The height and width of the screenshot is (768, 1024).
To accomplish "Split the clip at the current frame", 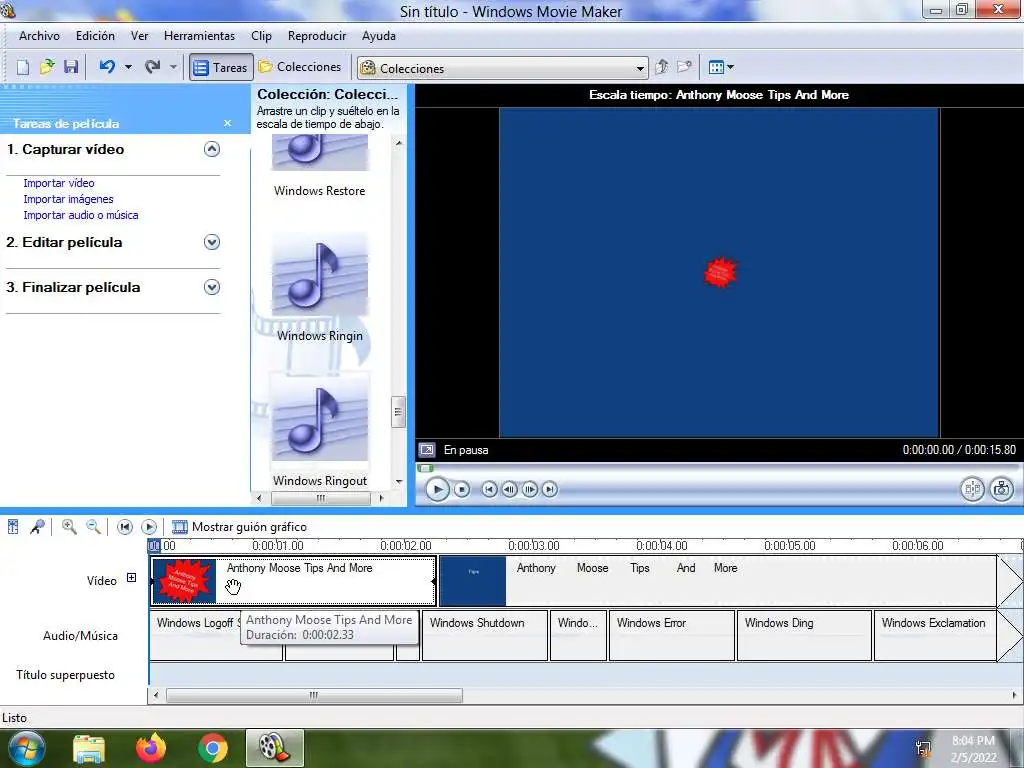I will coord(972,488).
